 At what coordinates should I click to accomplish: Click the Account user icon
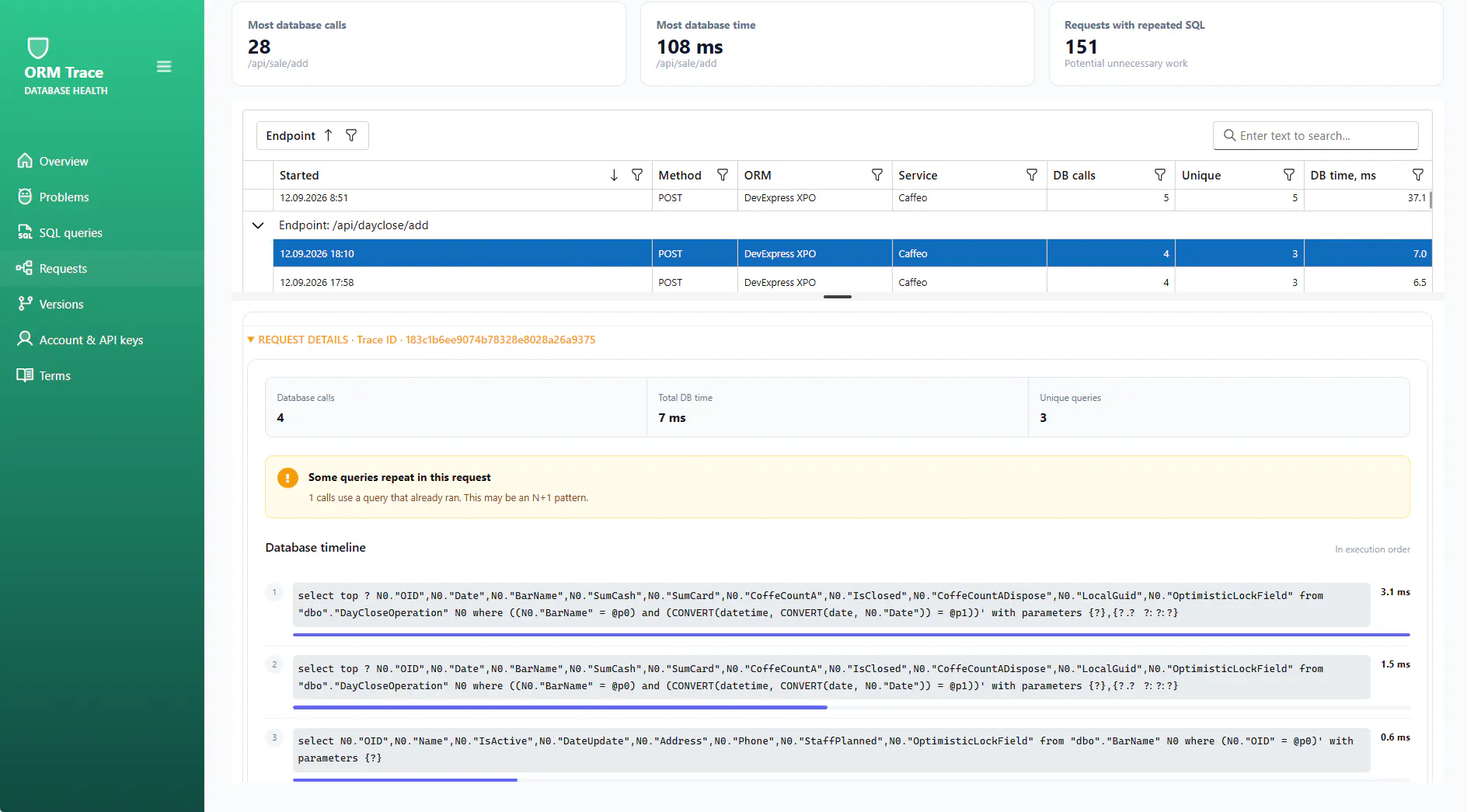[x=25, y=340]
